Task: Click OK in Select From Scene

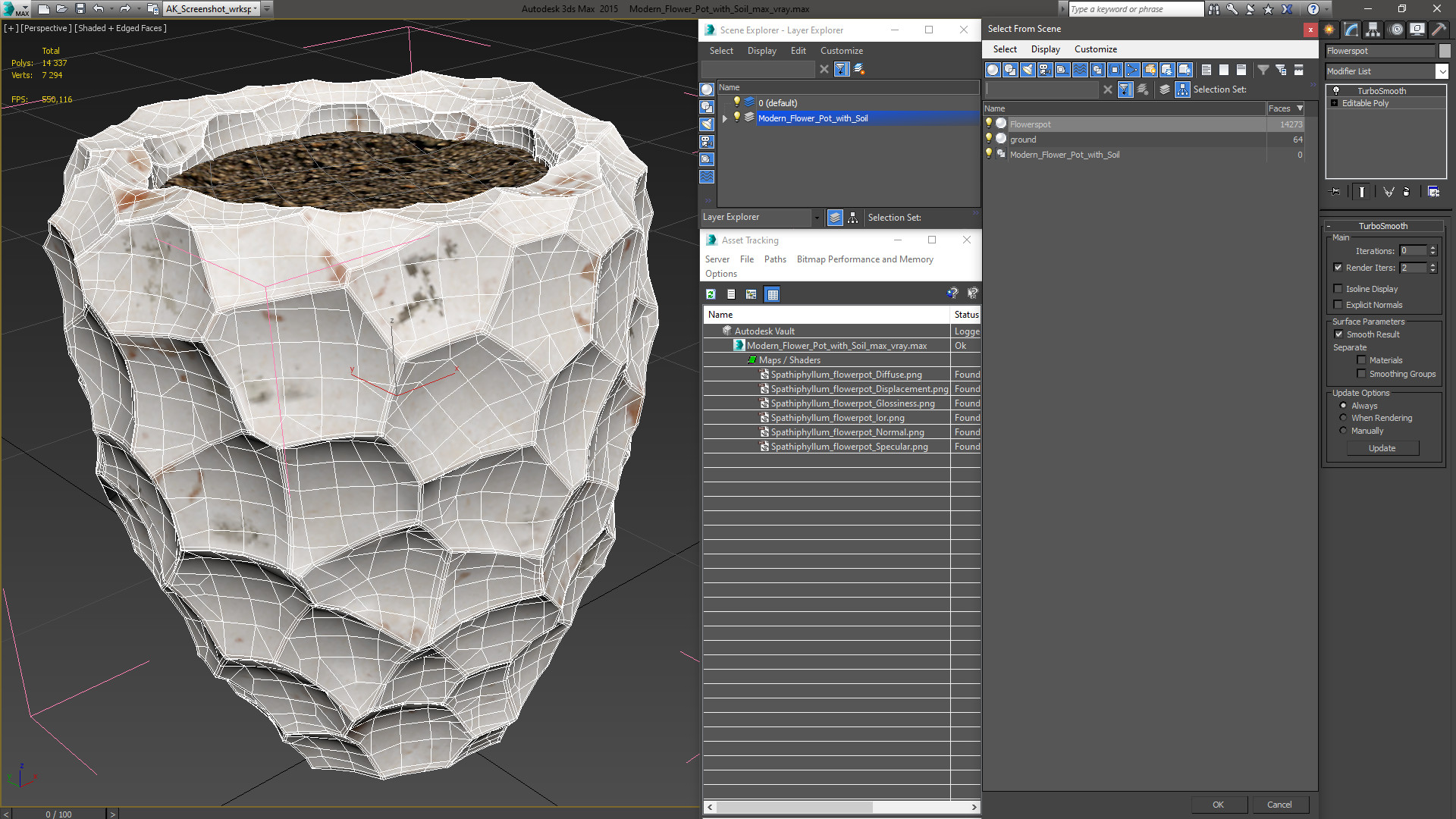Action: (1218, 805)
